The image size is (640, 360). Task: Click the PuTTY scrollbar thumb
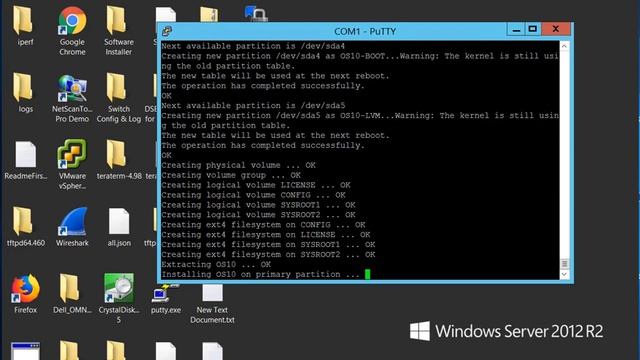pos(564,264)
